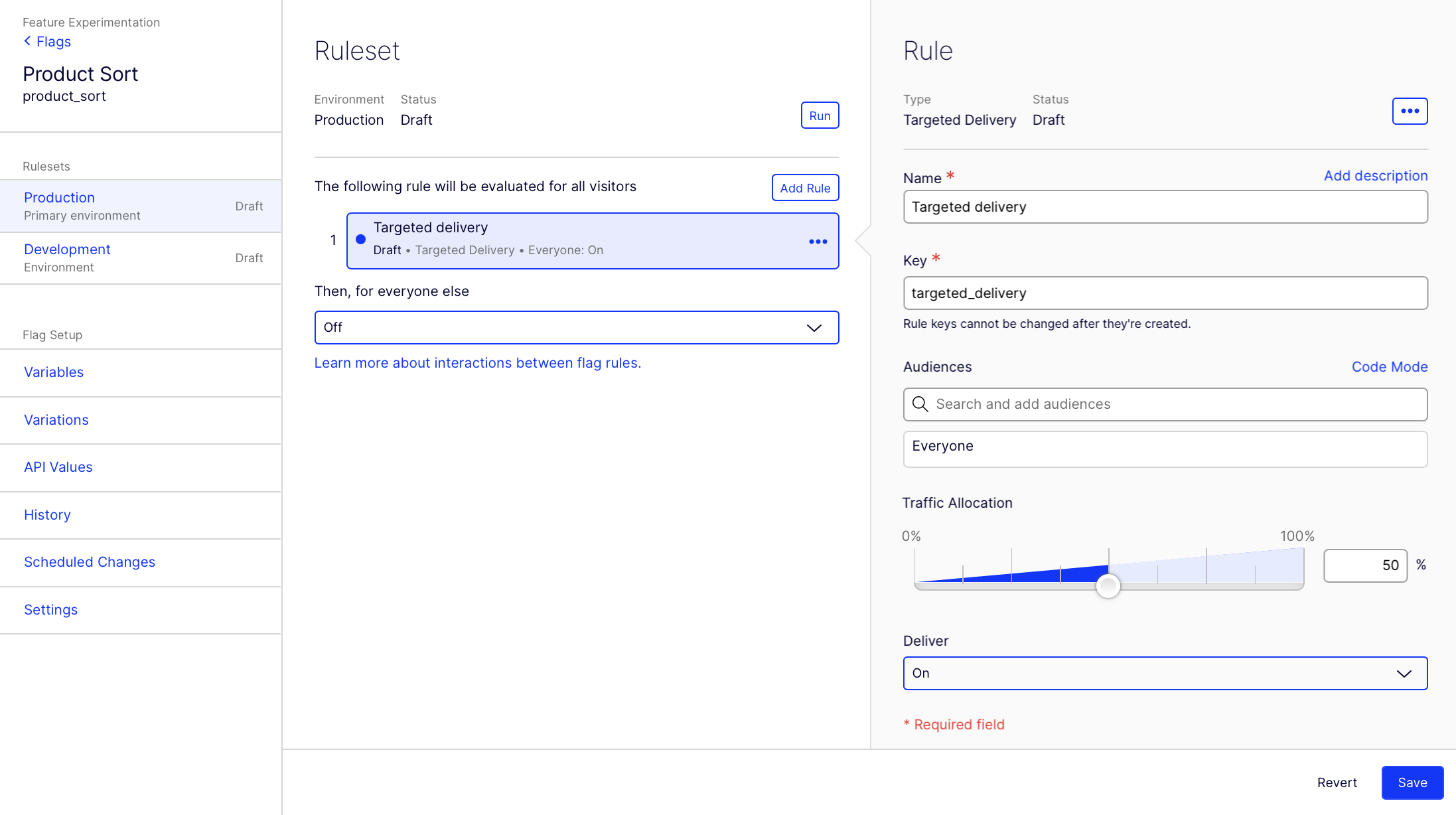Click the search icon in Audiences field
Image resolution: width=1456 pixels, height=815 pixels.
[919, 403]
